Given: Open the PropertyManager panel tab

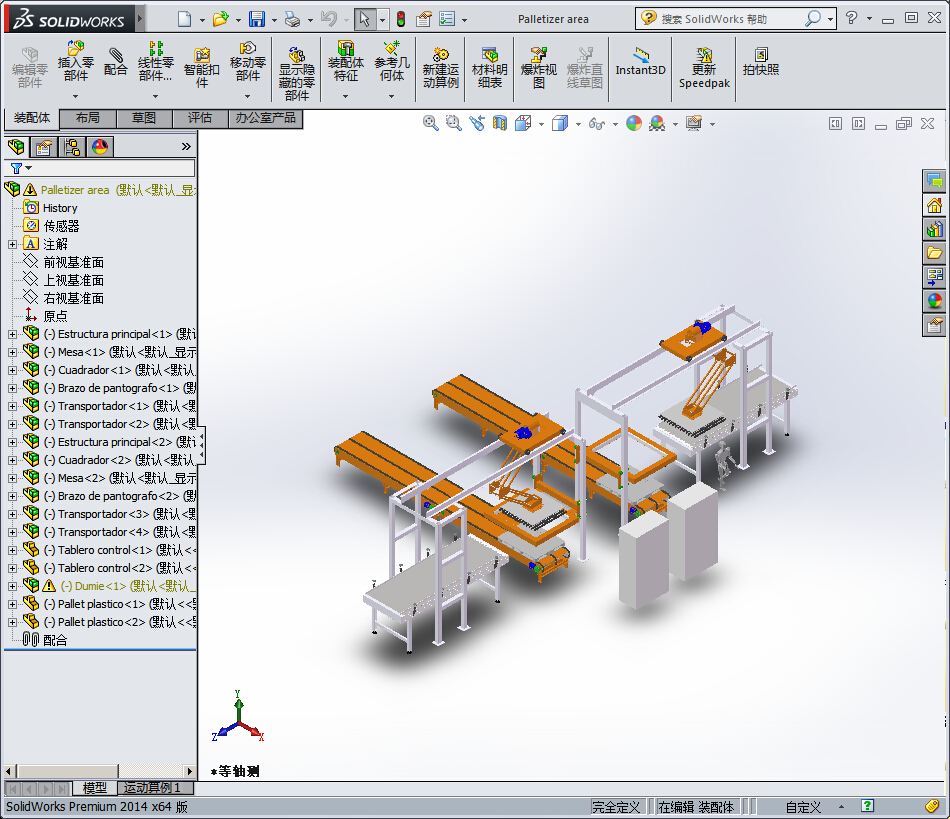Looking at the screenshot, I should 44,147.
